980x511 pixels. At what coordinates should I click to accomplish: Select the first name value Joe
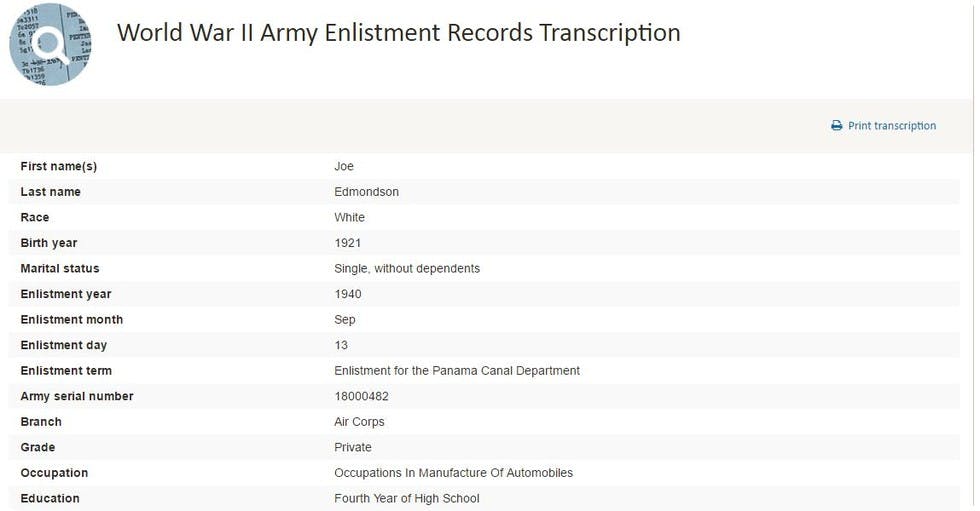(344, 167)
